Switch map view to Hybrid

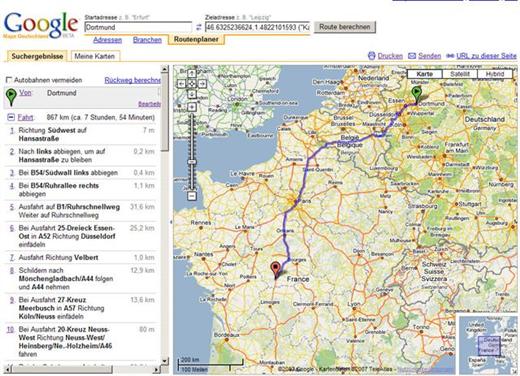tap(495, 74)
